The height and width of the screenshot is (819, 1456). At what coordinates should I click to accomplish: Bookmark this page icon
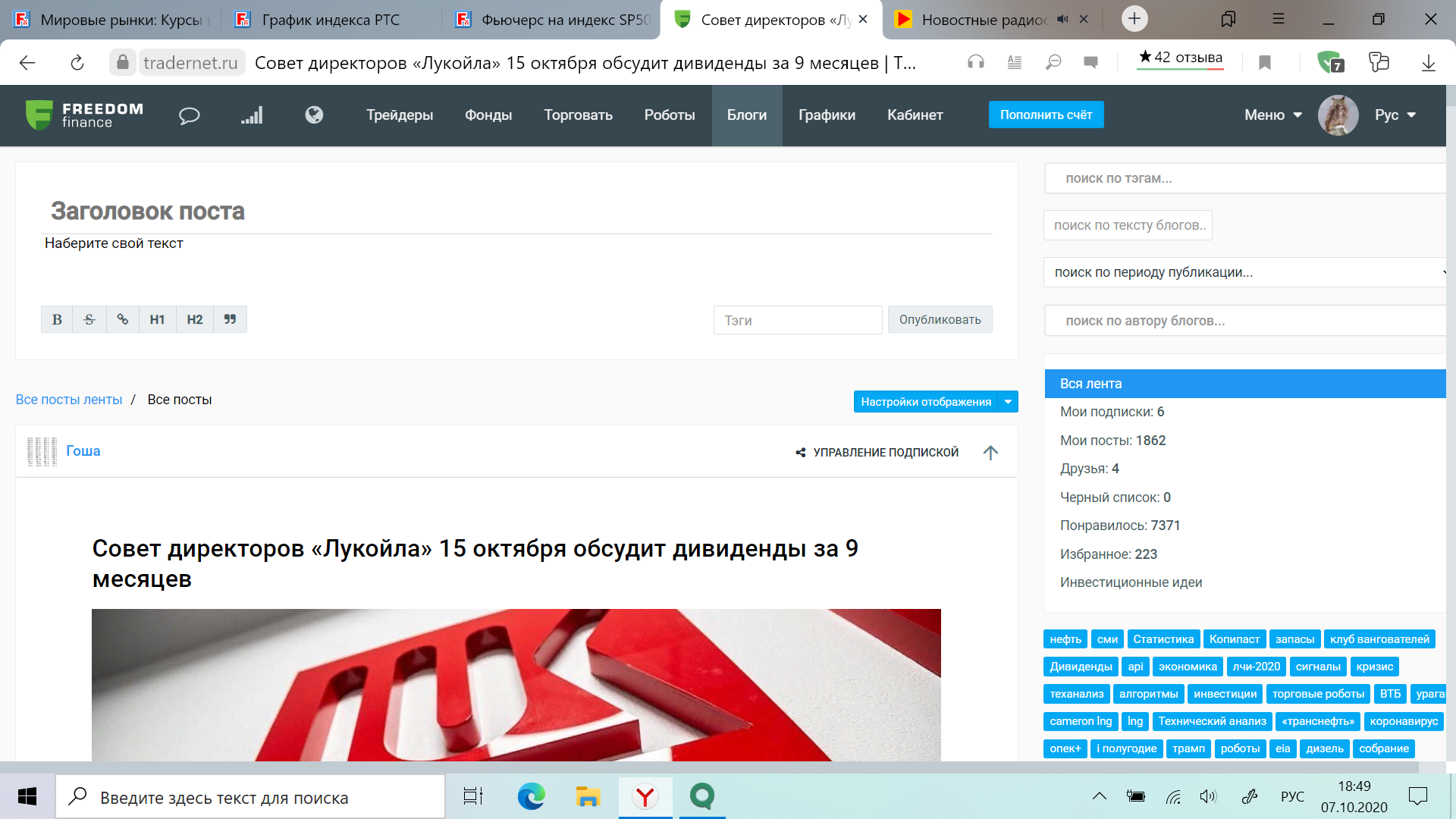[1265, 62]
